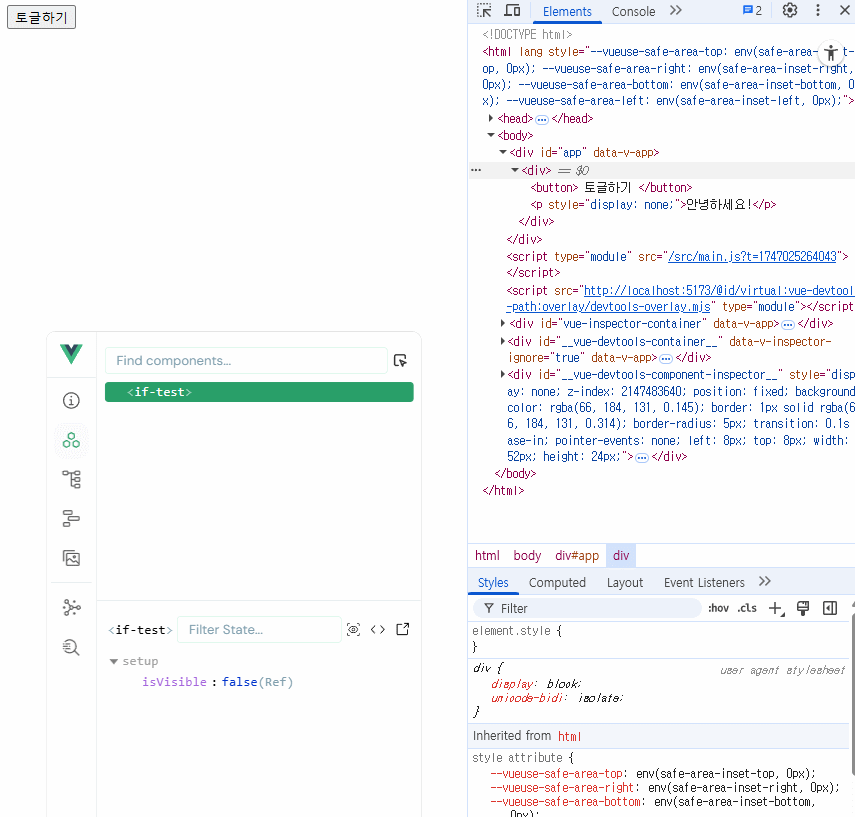The height and width of the screenshot is (817, 855).
Task: Open the Graph icon in Vue devtools
Action: [71, 608]
